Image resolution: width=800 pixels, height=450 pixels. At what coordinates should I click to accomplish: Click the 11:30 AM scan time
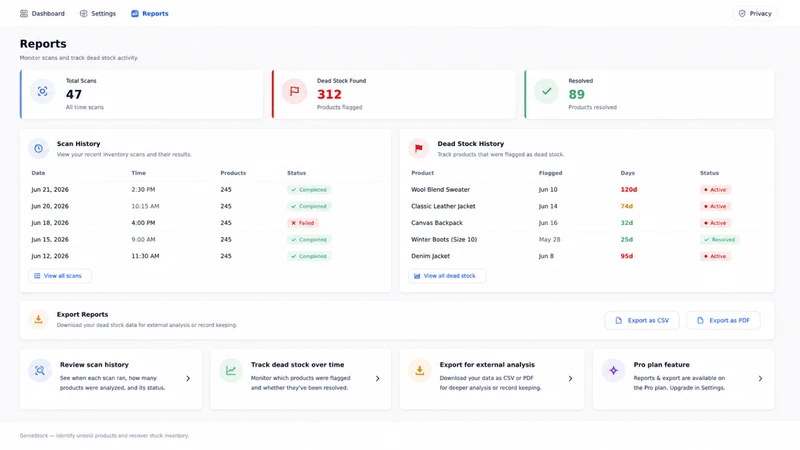click(x=145, y=257)
